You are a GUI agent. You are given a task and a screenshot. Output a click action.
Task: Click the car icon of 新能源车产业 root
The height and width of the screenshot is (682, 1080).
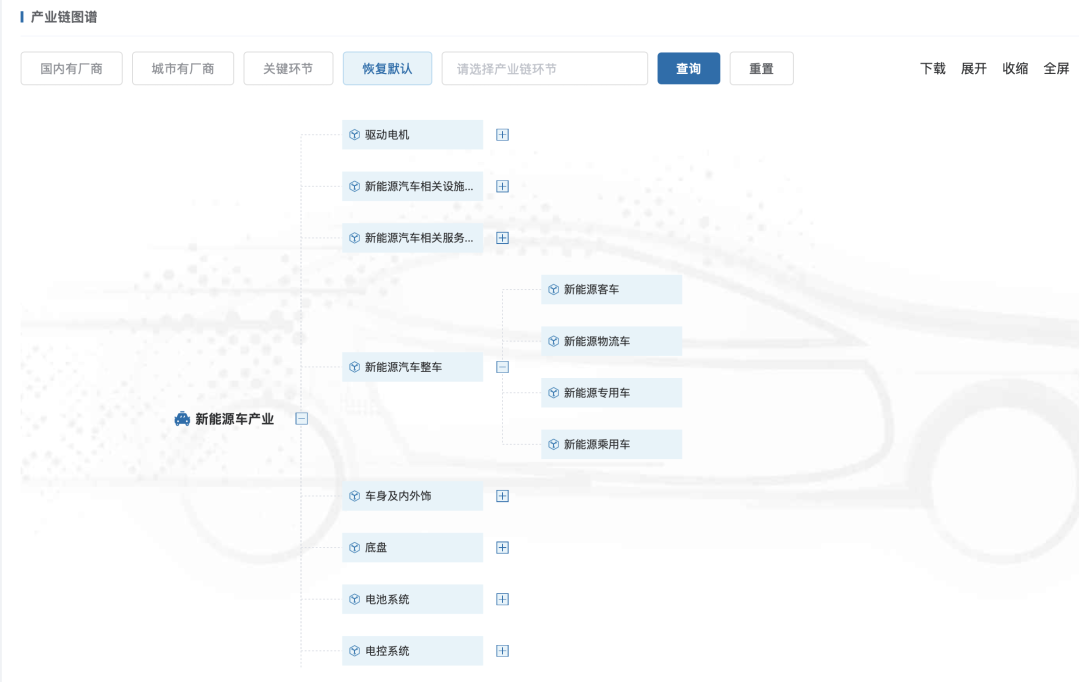[x=182, y=419]
